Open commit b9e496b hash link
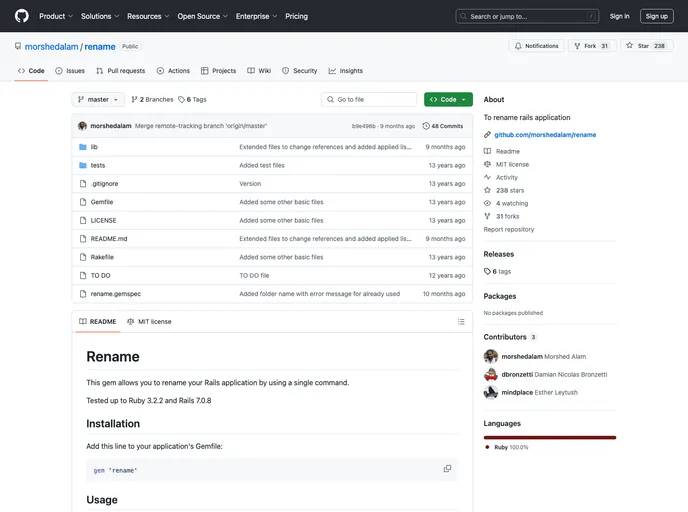The image size is (688, 512). [363, 126]
